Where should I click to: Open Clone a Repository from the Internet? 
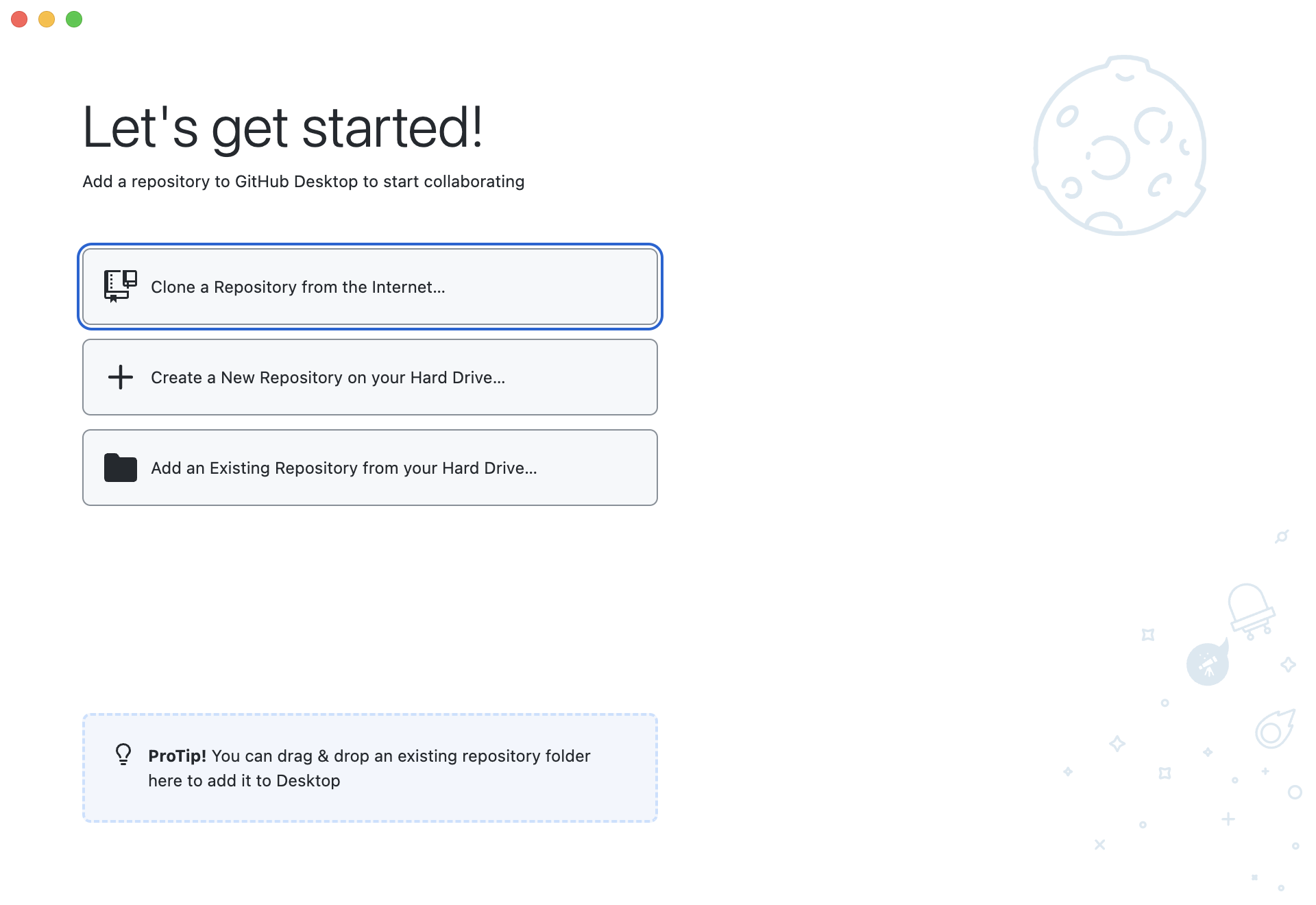coord(370,287)
